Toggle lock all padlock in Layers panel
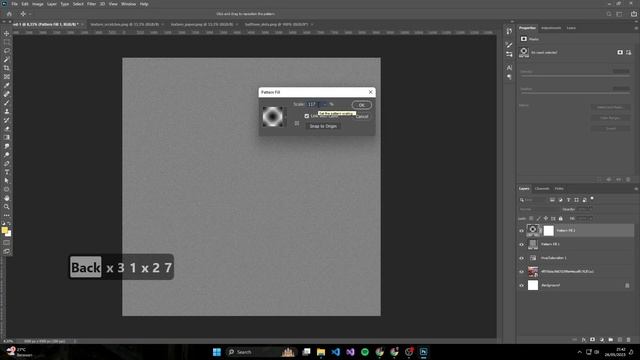 click(x=560, y=219)
